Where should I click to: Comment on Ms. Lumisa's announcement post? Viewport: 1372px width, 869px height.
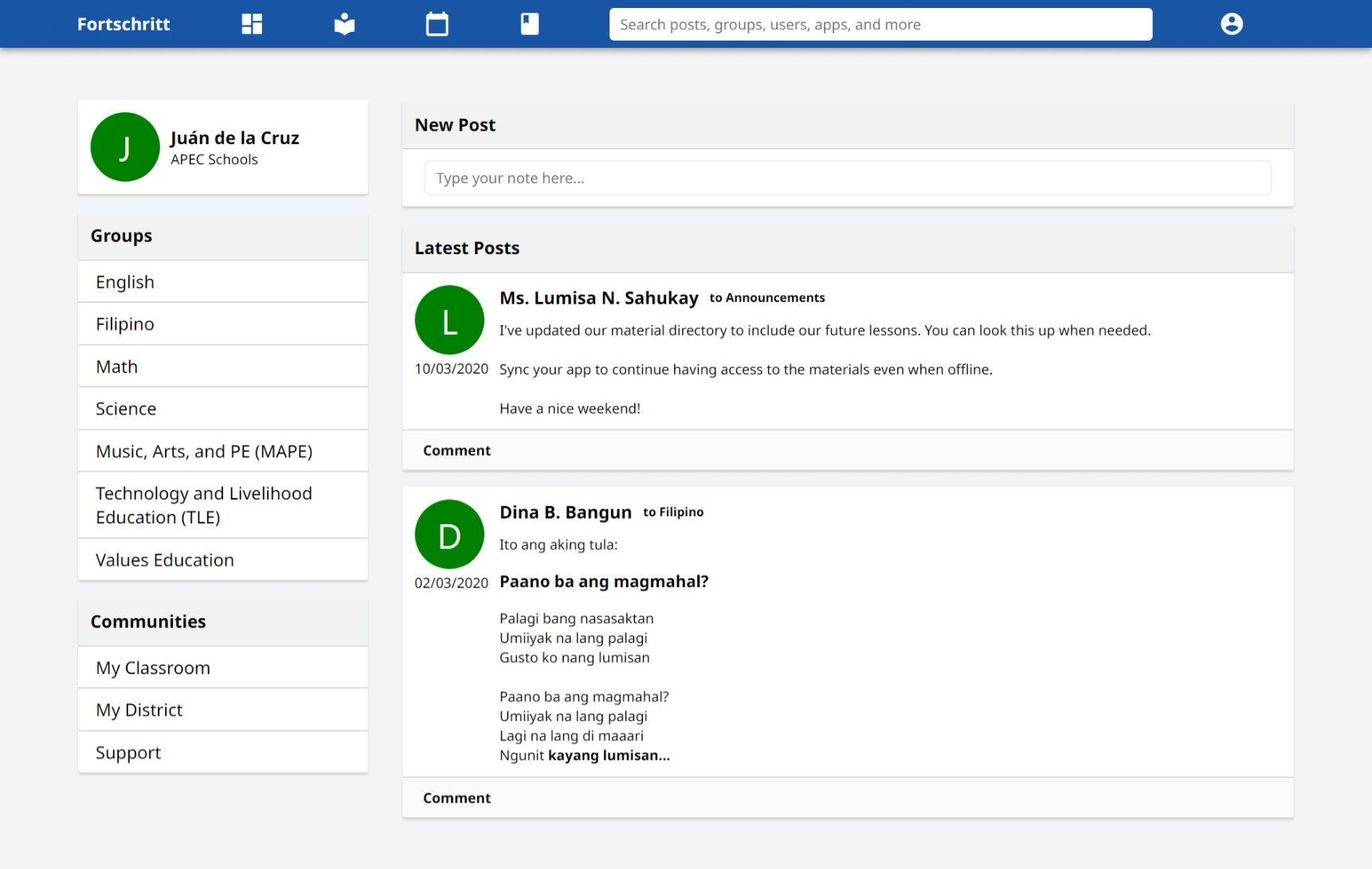click(x=457, y=451)
